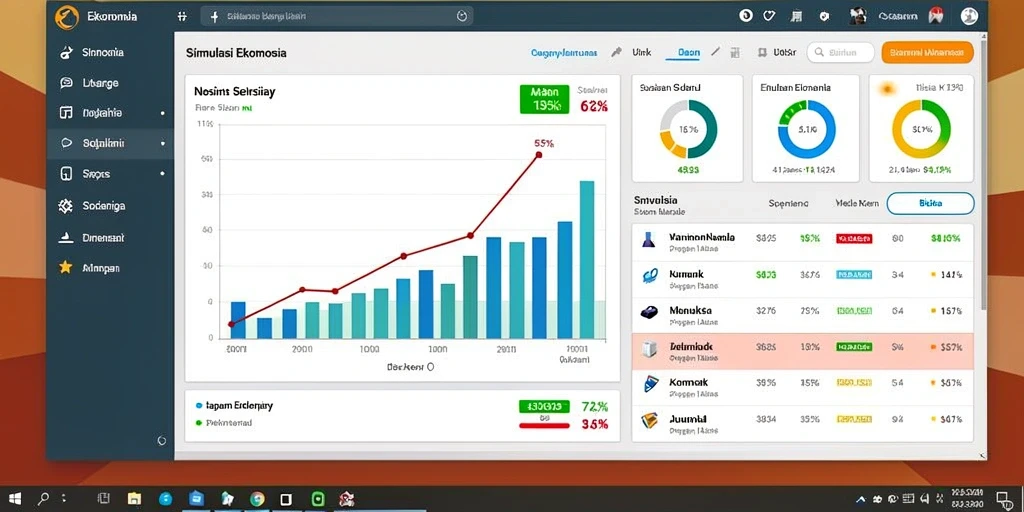
Task: Click the pin icon in the toolbar
Action: point(616,52)
